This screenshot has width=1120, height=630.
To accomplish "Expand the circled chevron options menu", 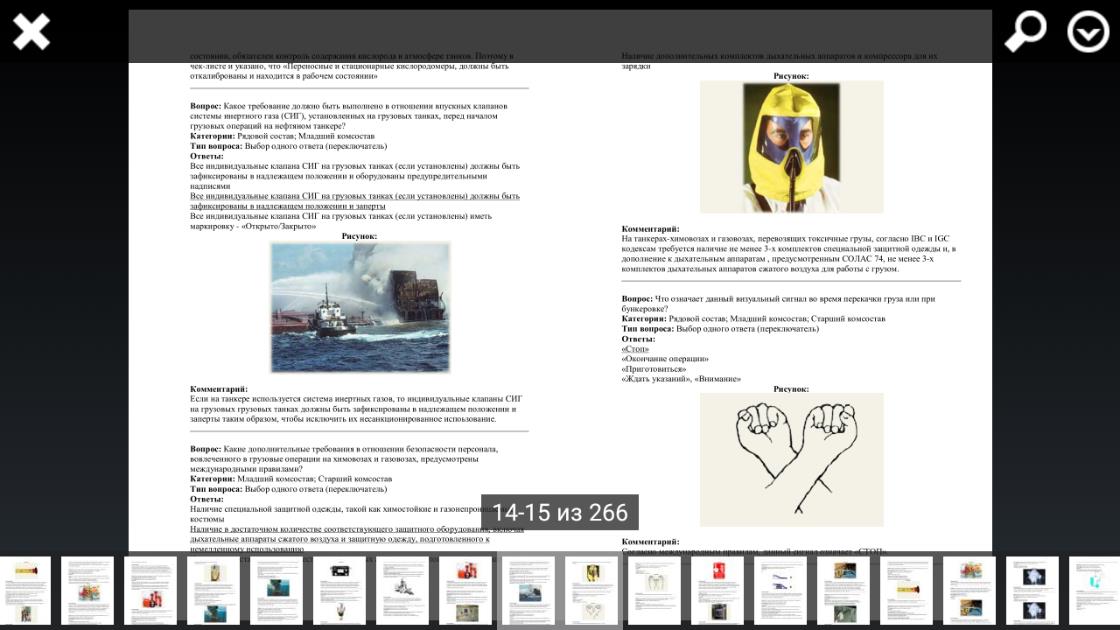I will click(x=1088, y=32).
